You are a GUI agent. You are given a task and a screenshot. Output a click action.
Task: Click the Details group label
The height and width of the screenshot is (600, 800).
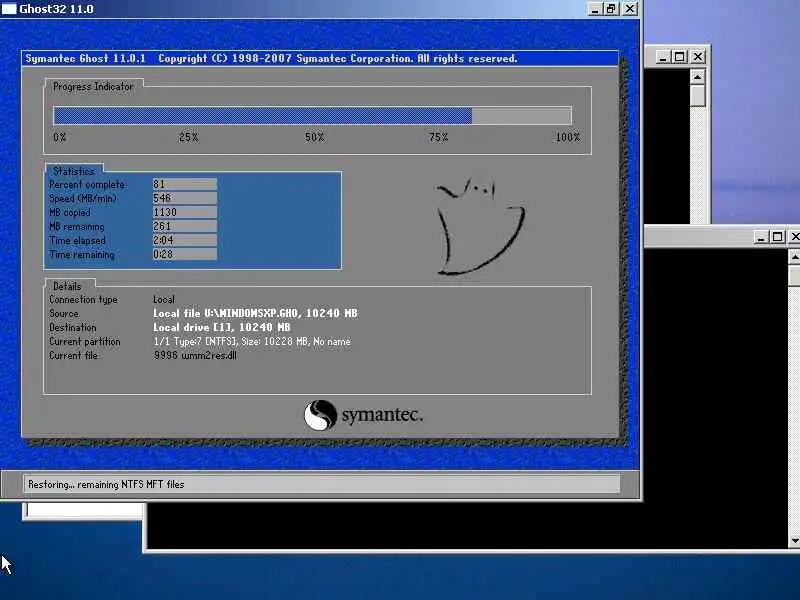pyautogui.click(x=67, y=286)
